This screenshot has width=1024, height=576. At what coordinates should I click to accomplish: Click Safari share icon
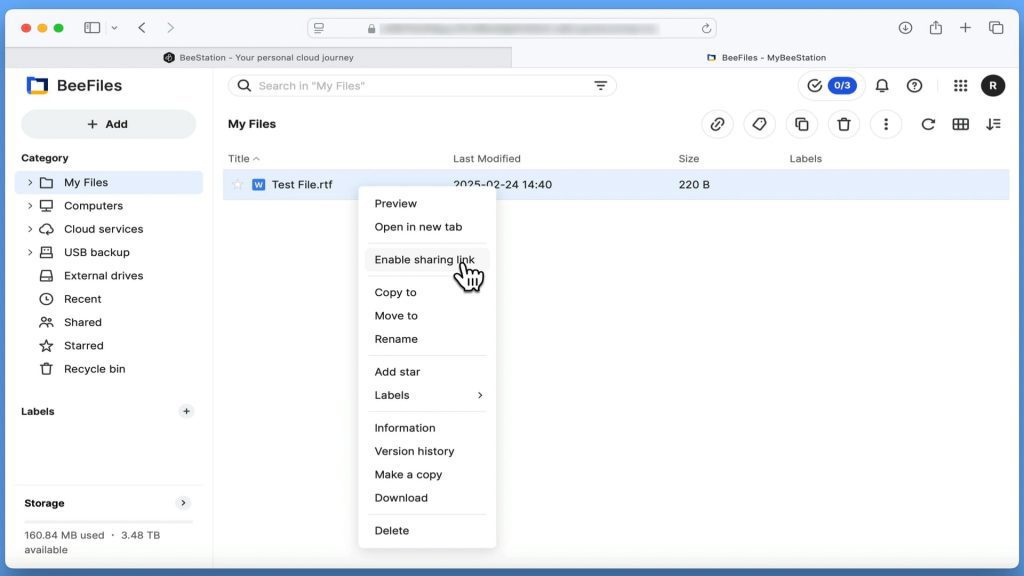[x=936, y=27]
